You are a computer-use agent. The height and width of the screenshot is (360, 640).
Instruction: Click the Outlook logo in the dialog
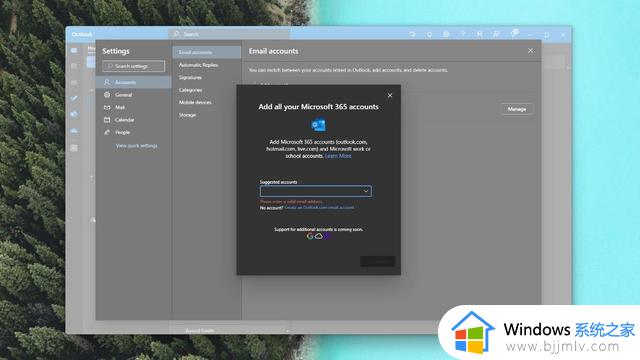coord(318,125)
